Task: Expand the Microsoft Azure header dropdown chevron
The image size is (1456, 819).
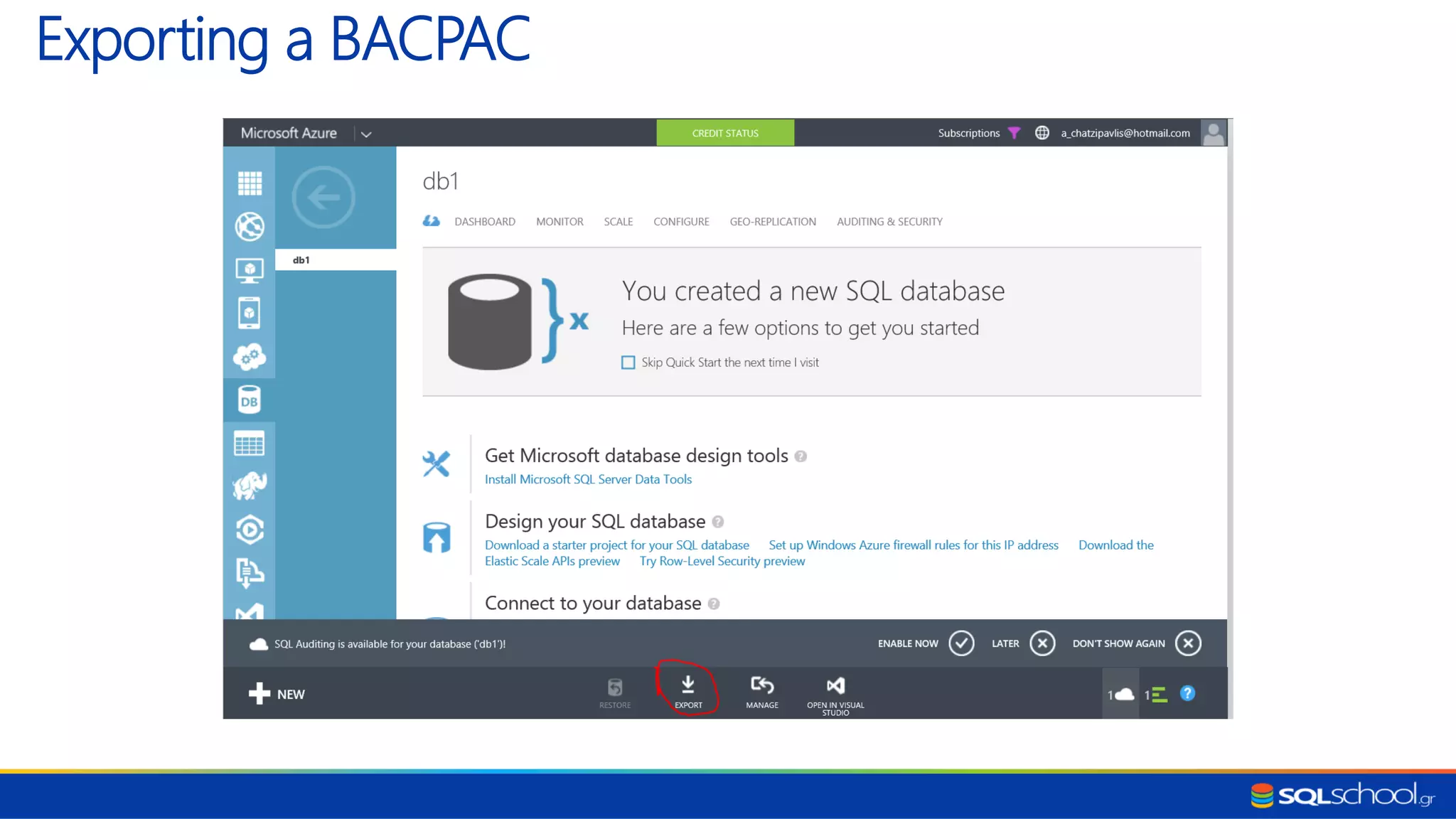Action: click(366, 134)
